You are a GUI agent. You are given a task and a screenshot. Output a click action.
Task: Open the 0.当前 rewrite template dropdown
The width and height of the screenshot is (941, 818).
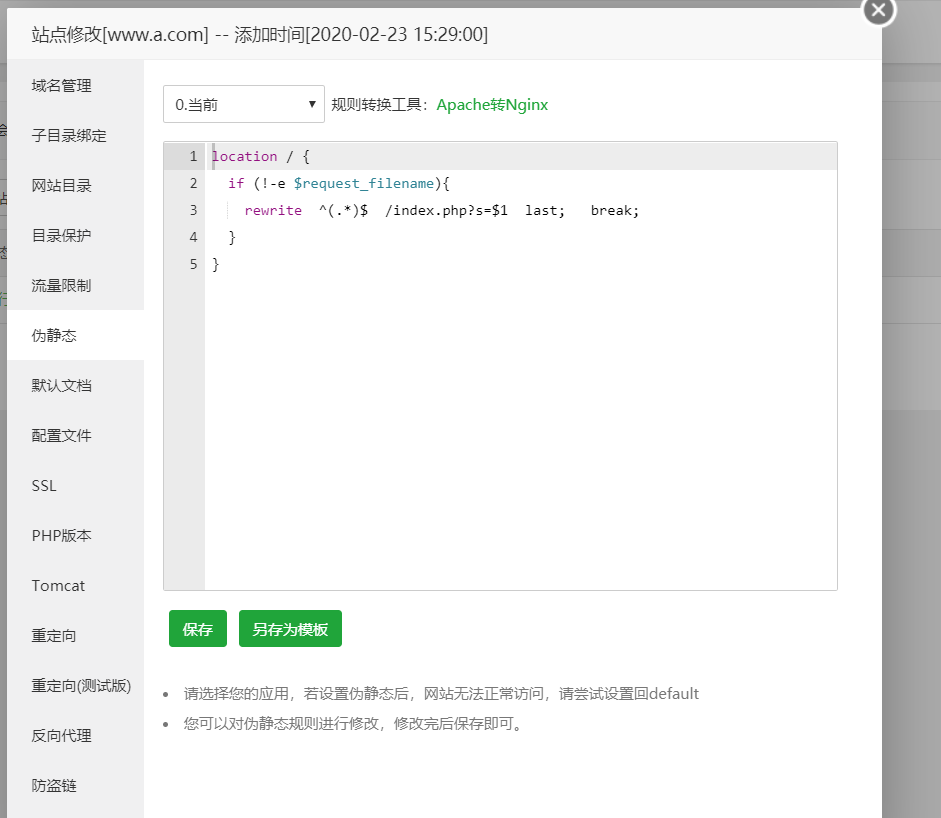click(243, 104)
